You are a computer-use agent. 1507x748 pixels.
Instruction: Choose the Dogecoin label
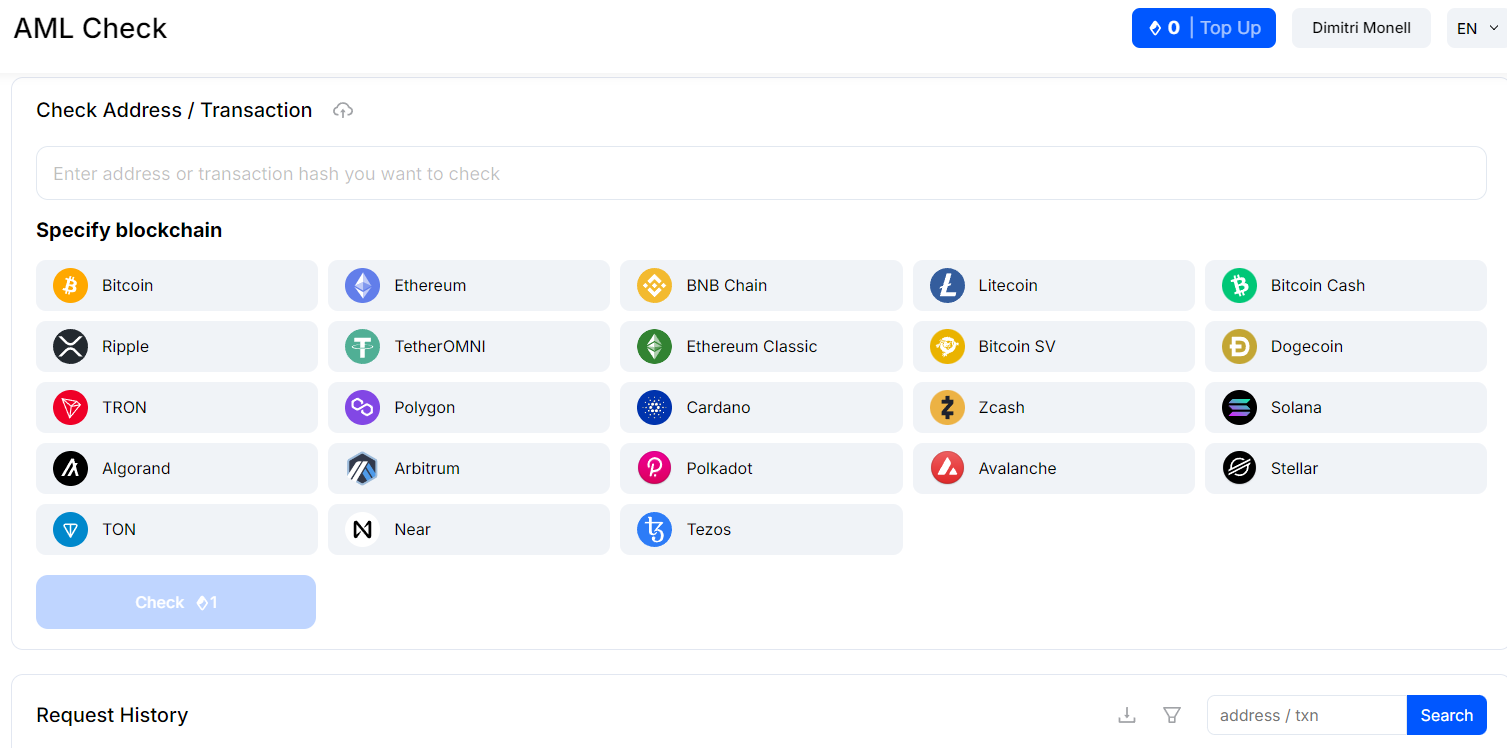(x=1307, y=347)
